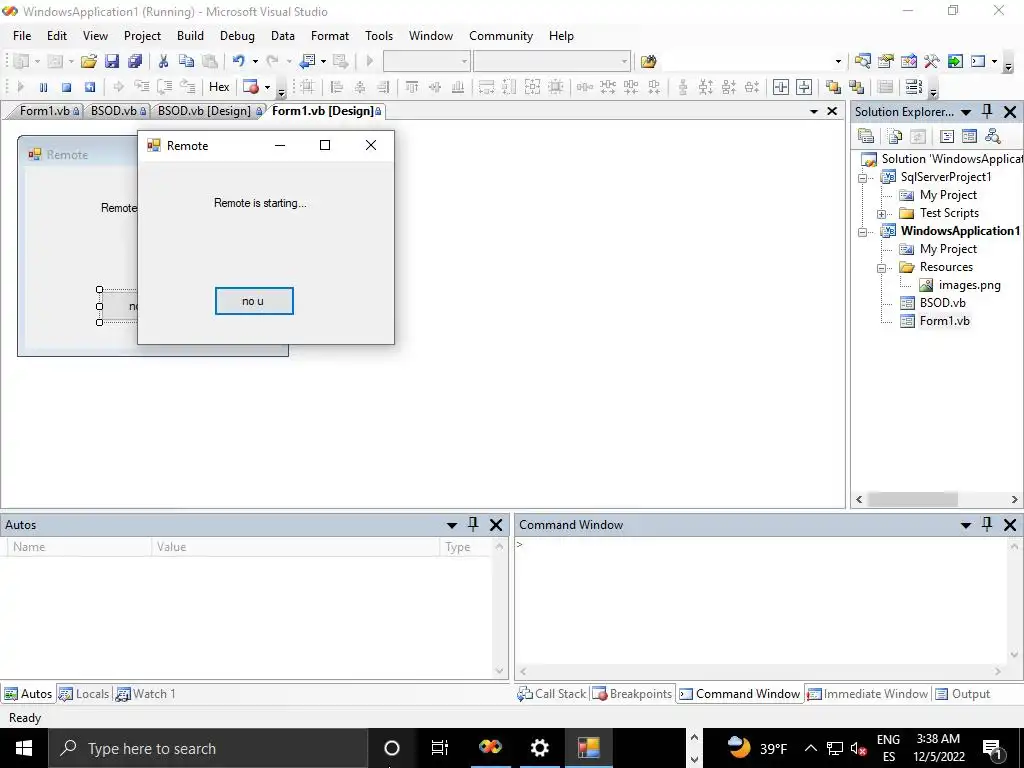This screenshot has width=1024, height=768.
Task: Open the Toolbox with hammer and wrench icon
Action: [x=932, y=61]
